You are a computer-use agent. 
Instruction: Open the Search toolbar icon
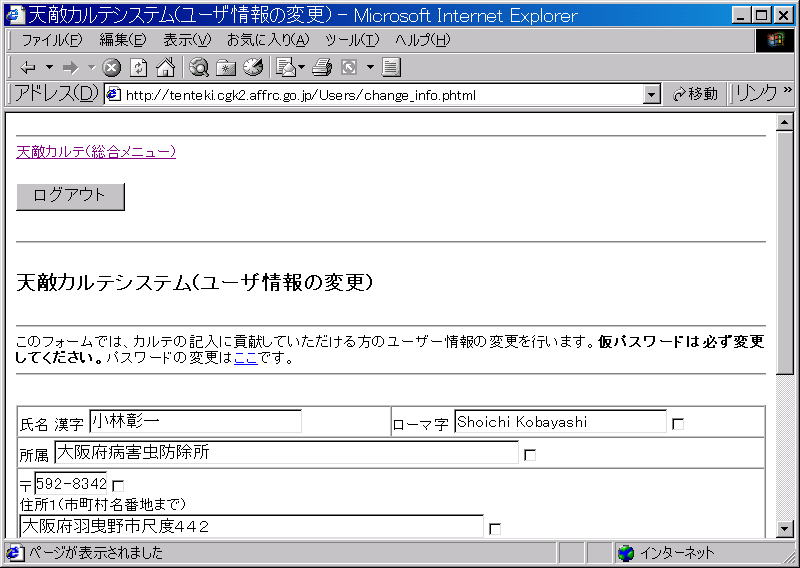pyautogui.click(x=199, y=68)
